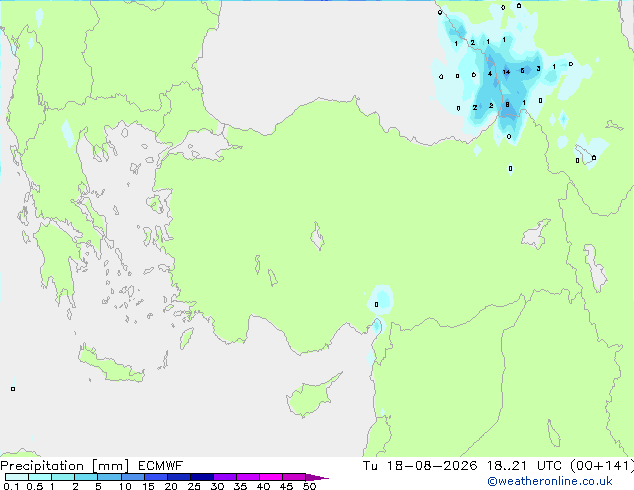Viewport: 634px width, 490px height.
Task: Click the "18..21 UTC" time range text
Action: tap(524, 466)
